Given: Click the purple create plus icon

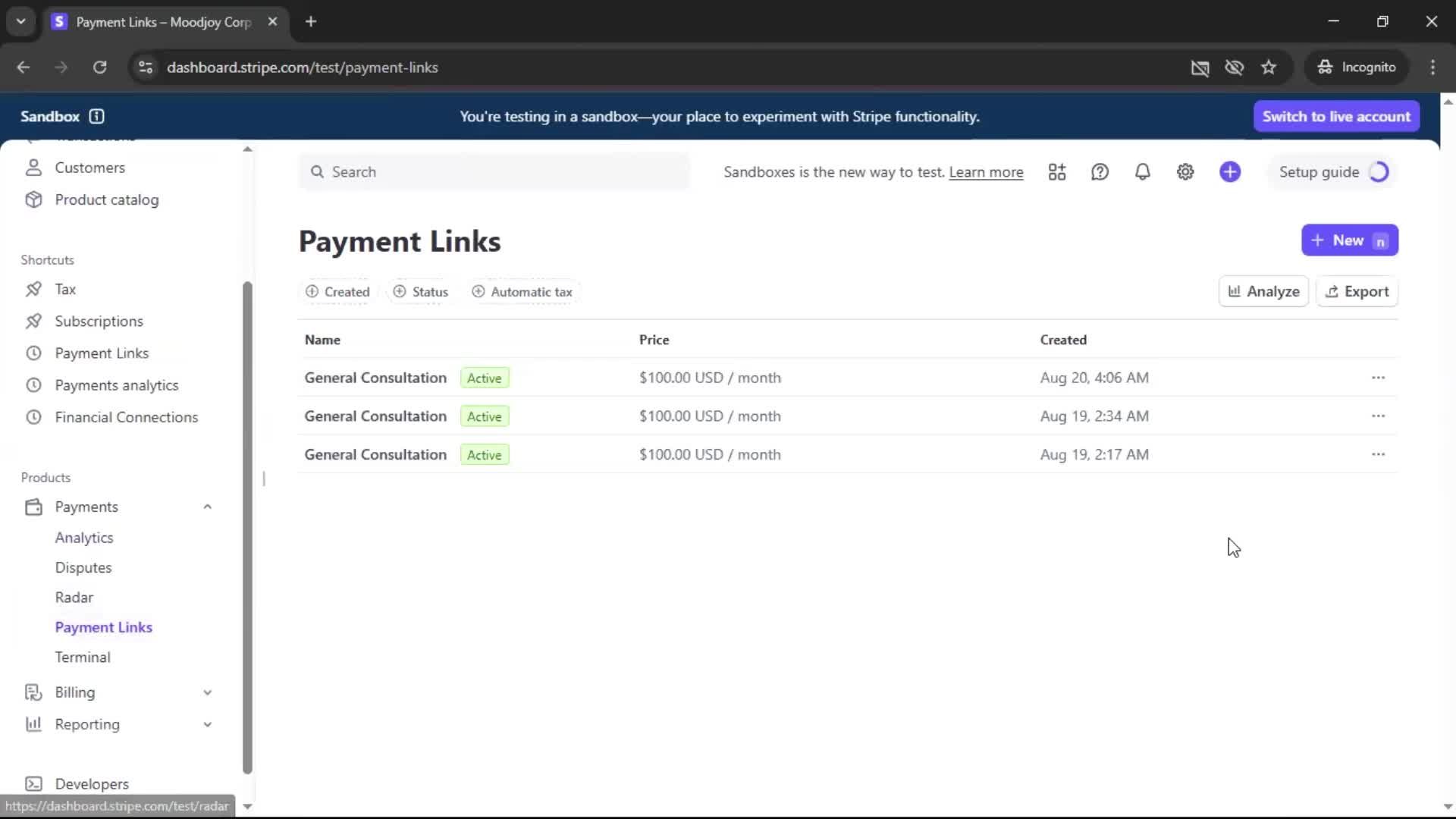Looking at the screenshot, I should [x=1230, y=172].
